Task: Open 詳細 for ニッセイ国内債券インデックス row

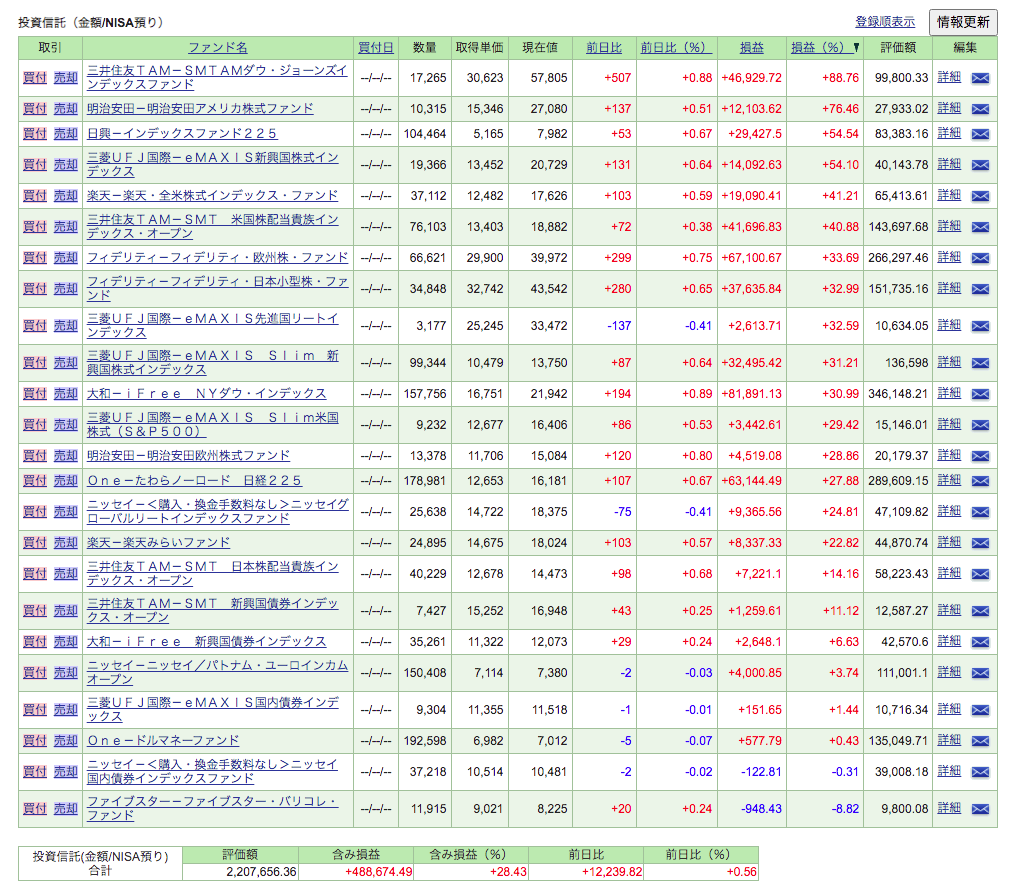Action: coord(949,771)
